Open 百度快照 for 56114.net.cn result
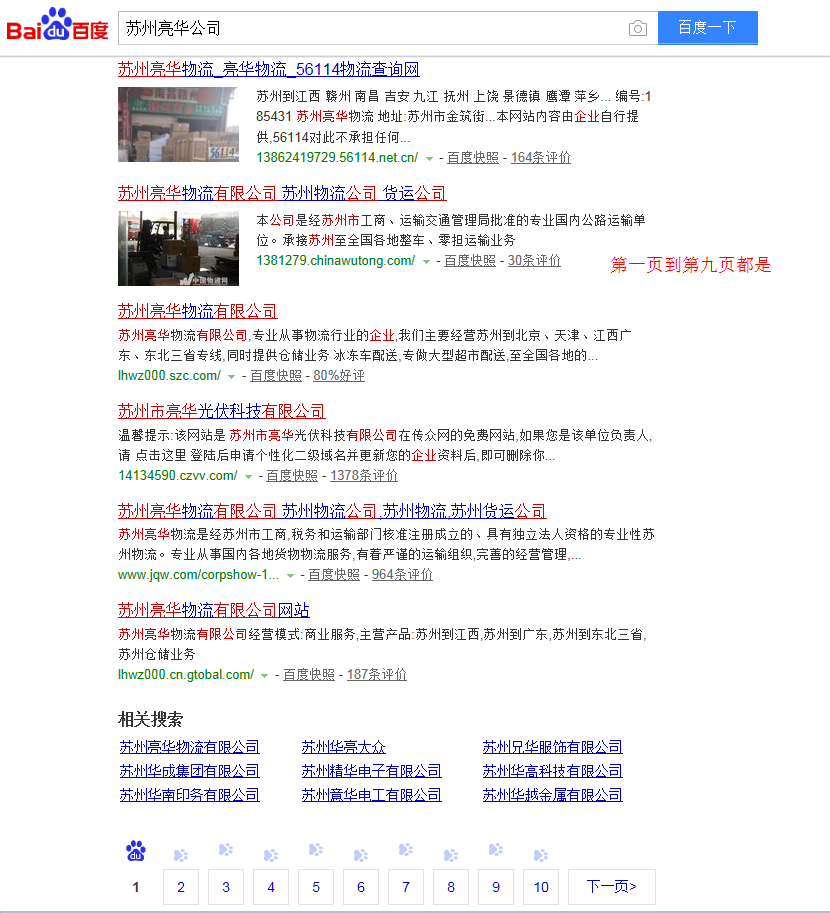The width and height of the screenshot is (830, 913). click(x=473, y=158)
